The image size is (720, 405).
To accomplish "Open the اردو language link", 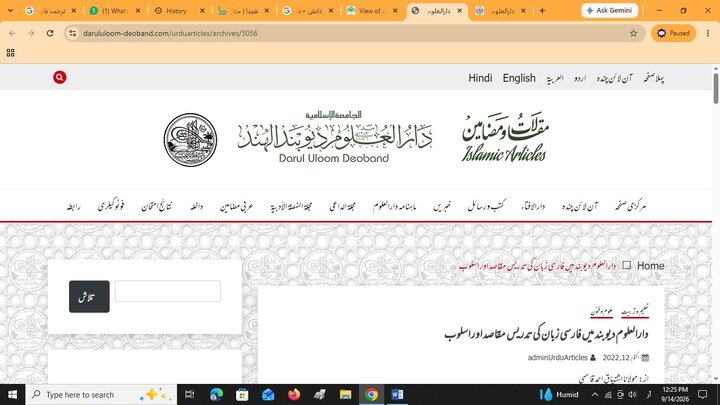I will click(580, 79).
